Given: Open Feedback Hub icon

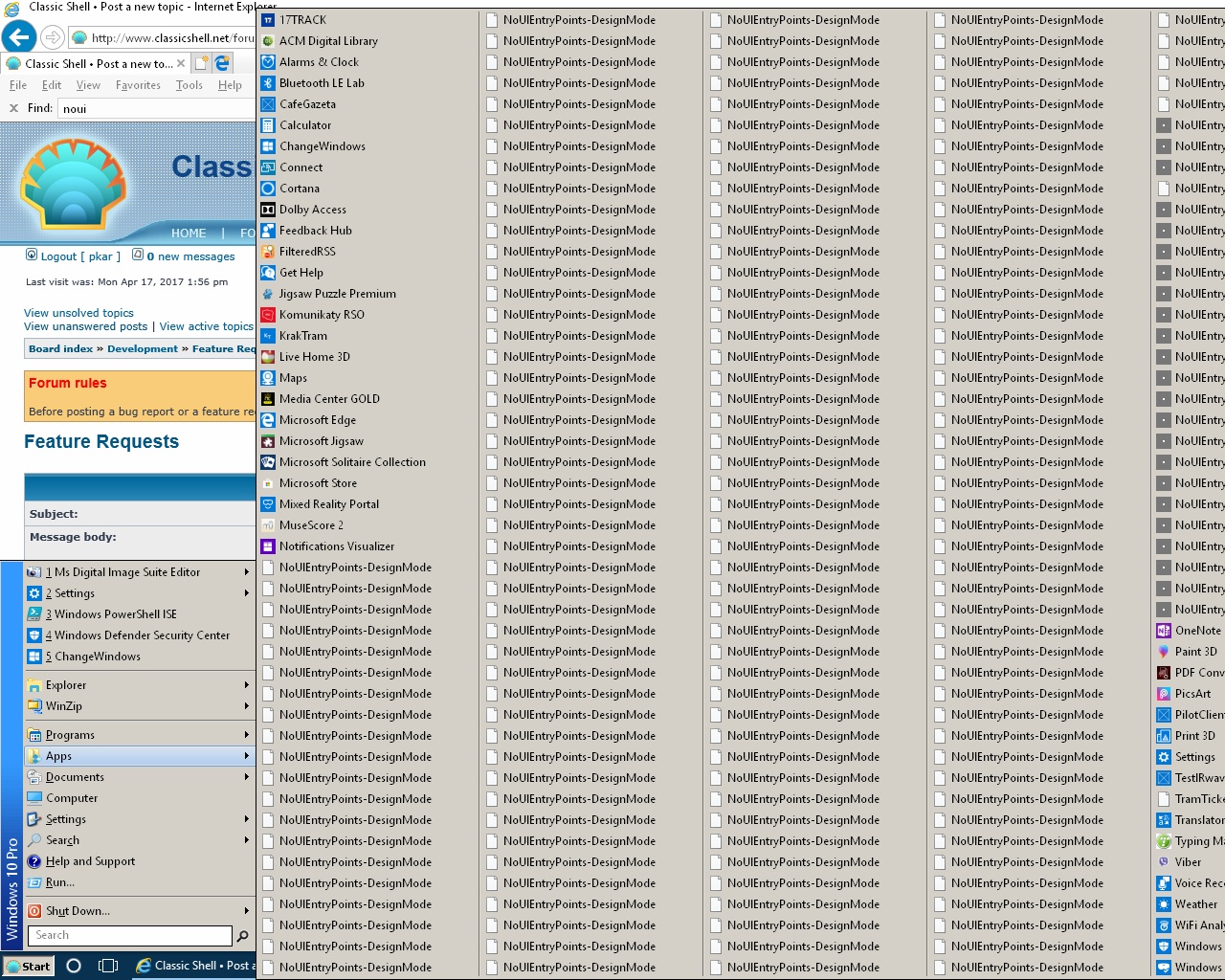Looking at the screenshot, I should point(268,231).
